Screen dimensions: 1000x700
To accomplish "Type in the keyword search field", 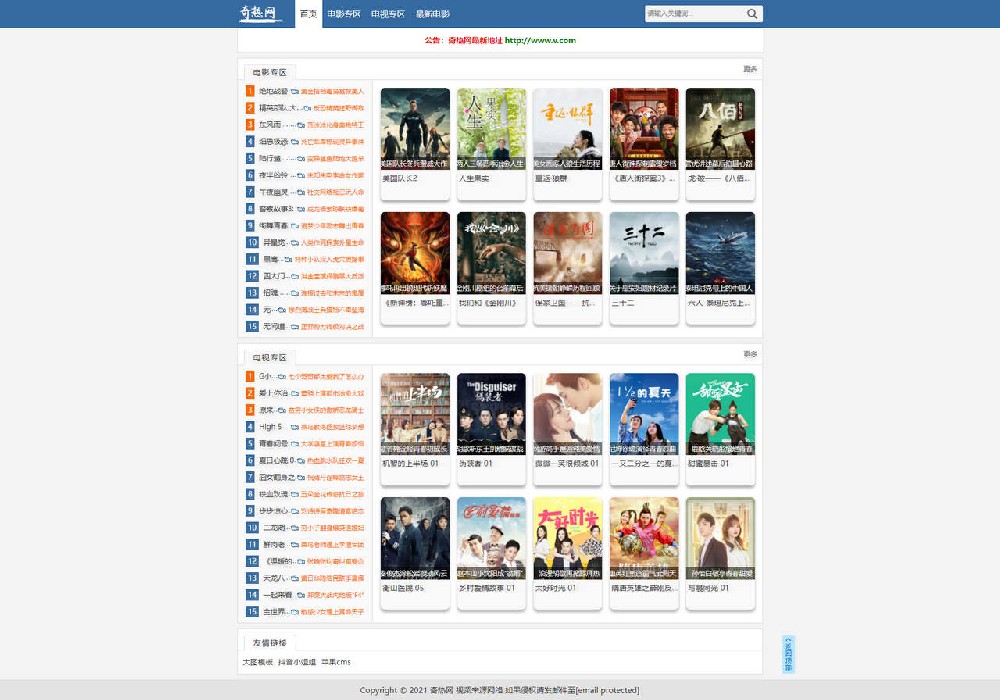I will click(x=692, y=14).
